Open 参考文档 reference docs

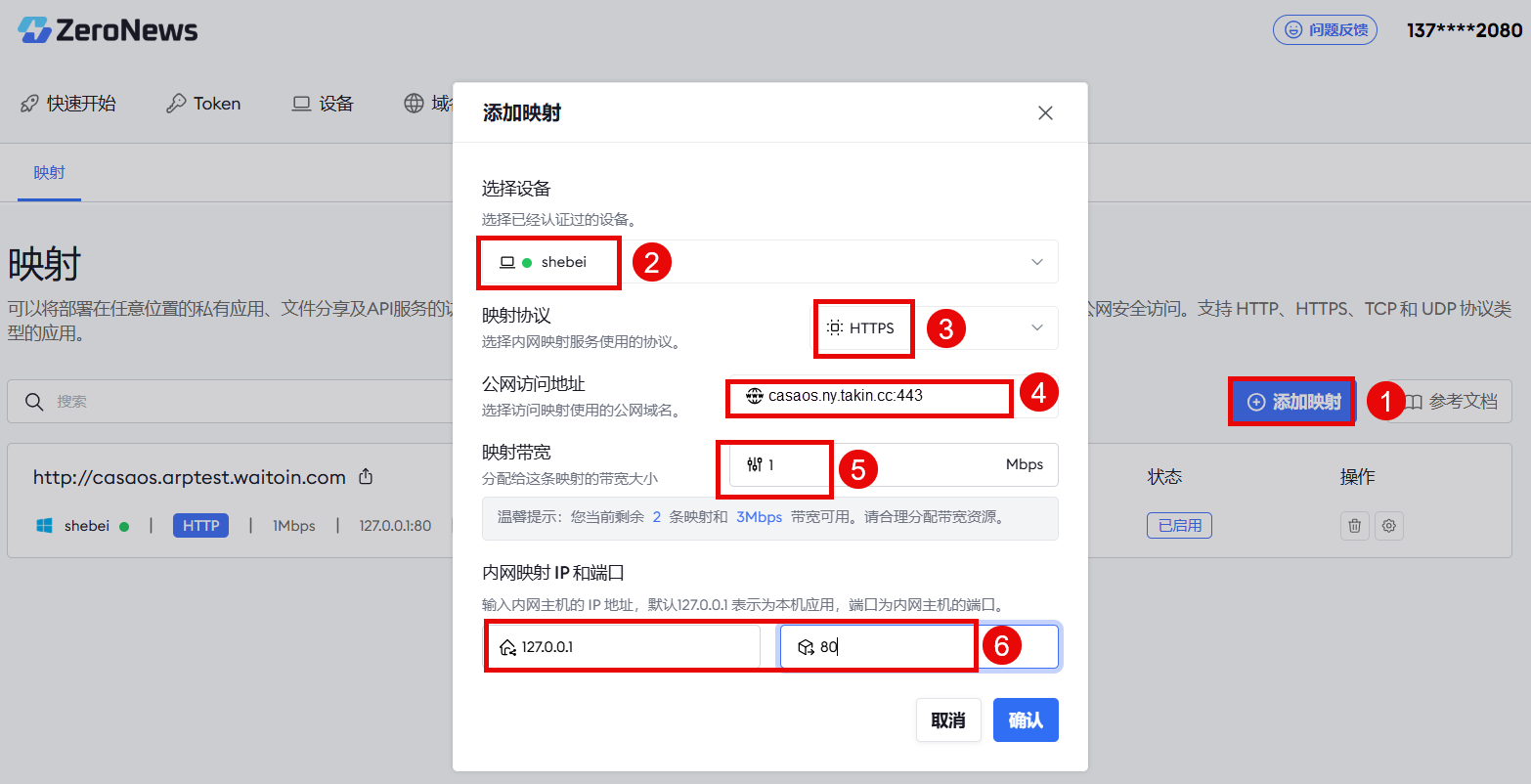click(x=1451, y=402)
